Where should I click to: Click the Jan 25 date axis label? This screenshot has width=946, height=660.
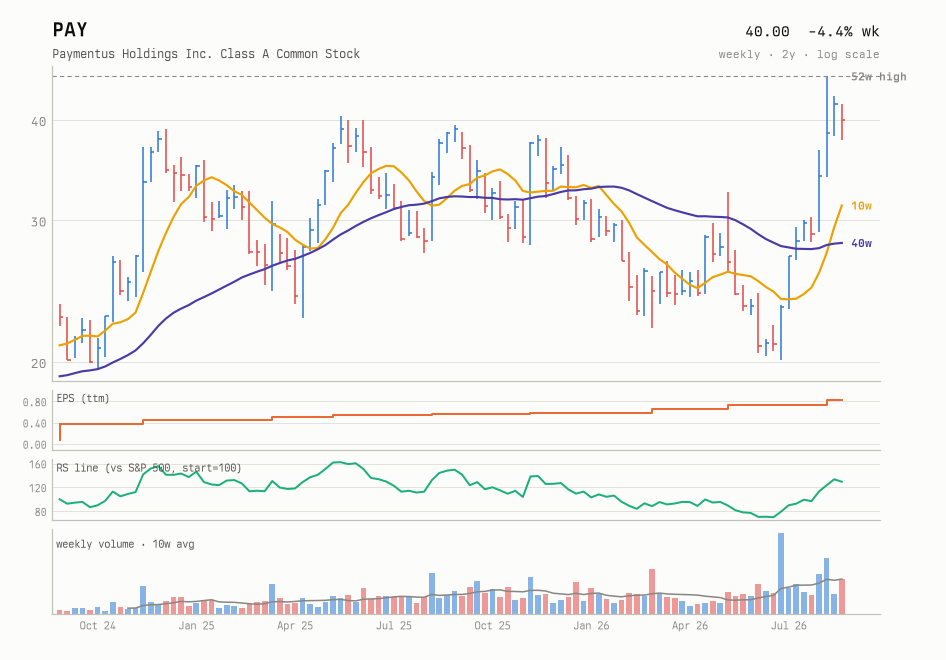pos(196,626)
